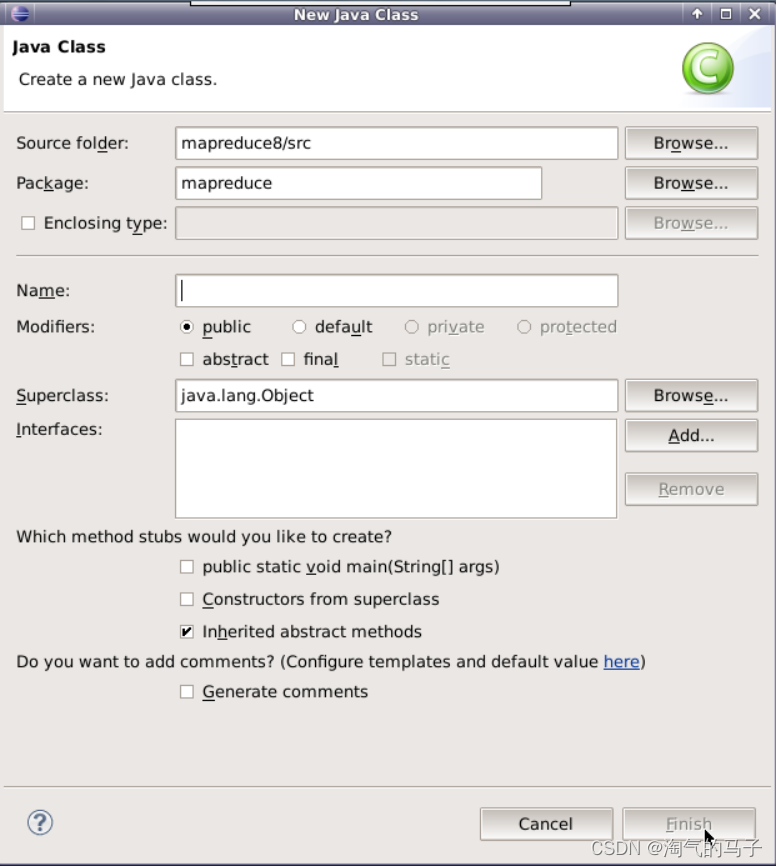Screen dimensions: 777x867
Task: Click the Finish button
Action: [689, 824]
